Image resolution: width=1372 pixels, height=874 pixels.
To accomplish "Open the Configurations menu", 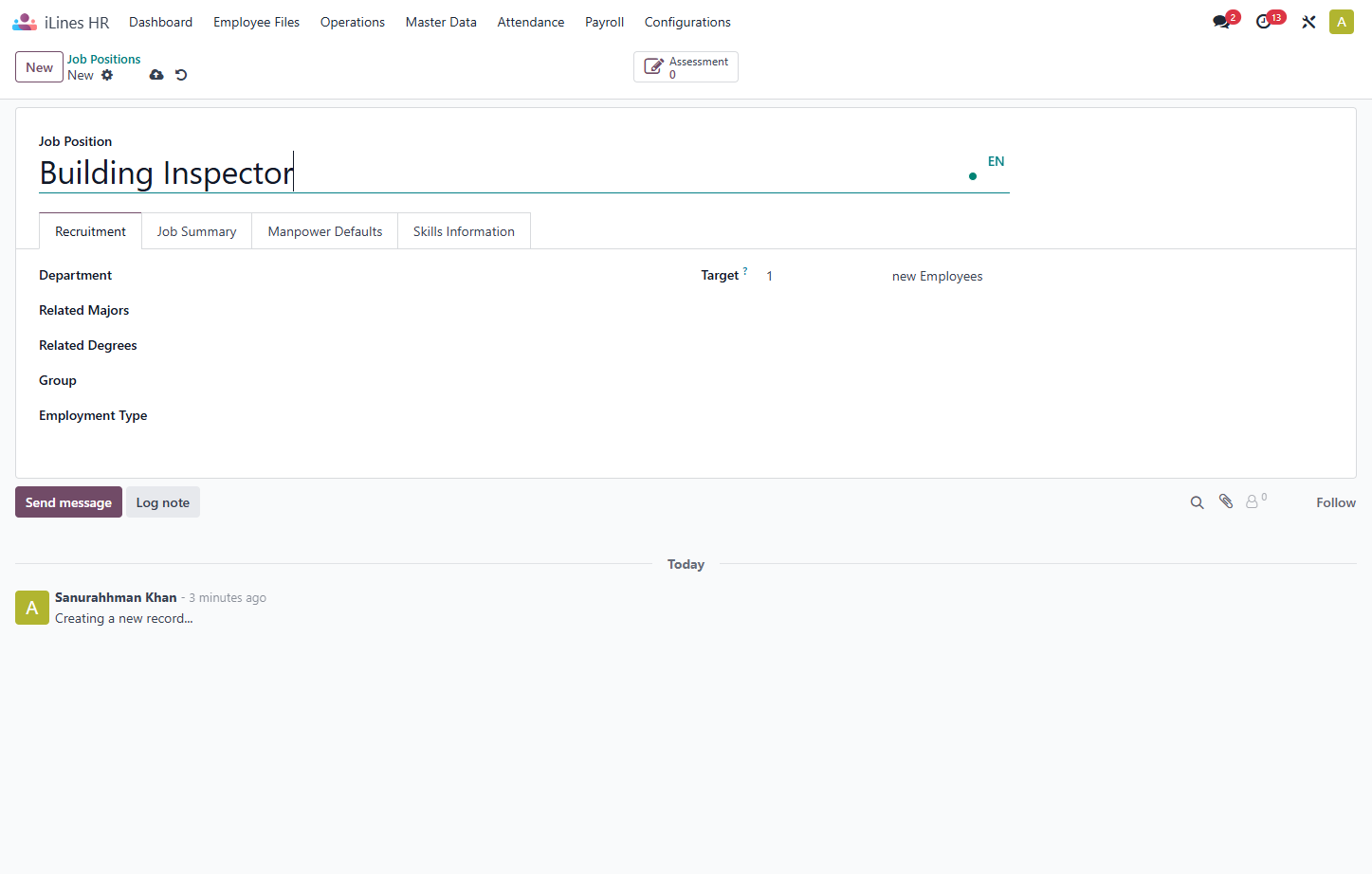I will pos(687,22).
